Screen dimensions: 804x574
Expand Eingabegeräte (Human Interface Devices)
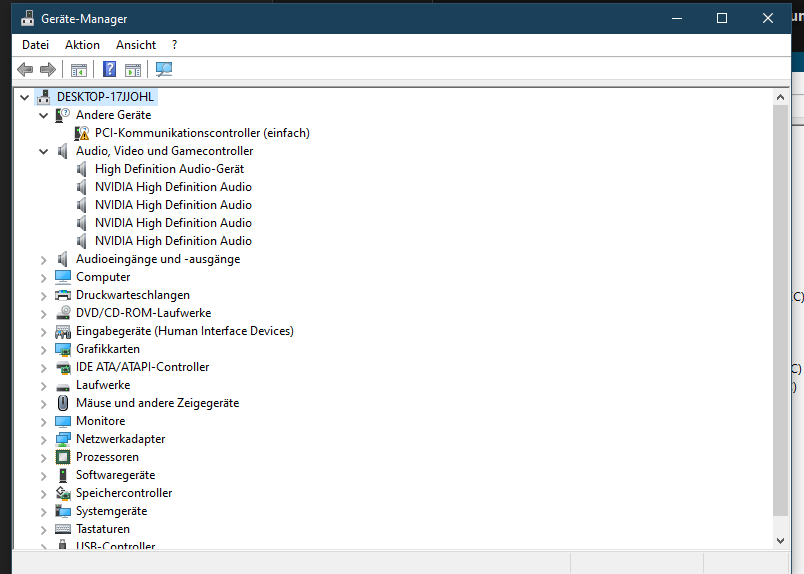coord(44,331)
